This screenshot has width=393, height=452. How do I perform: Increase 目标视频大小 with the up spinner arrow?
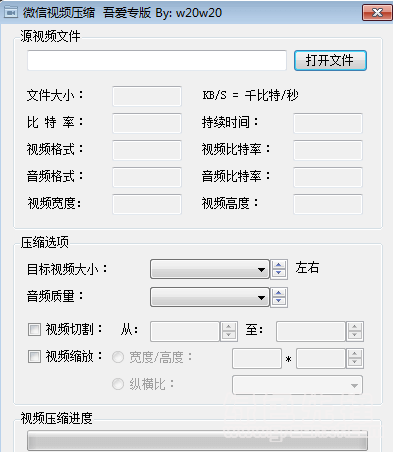pyautogui.click(x=279, y=265)
